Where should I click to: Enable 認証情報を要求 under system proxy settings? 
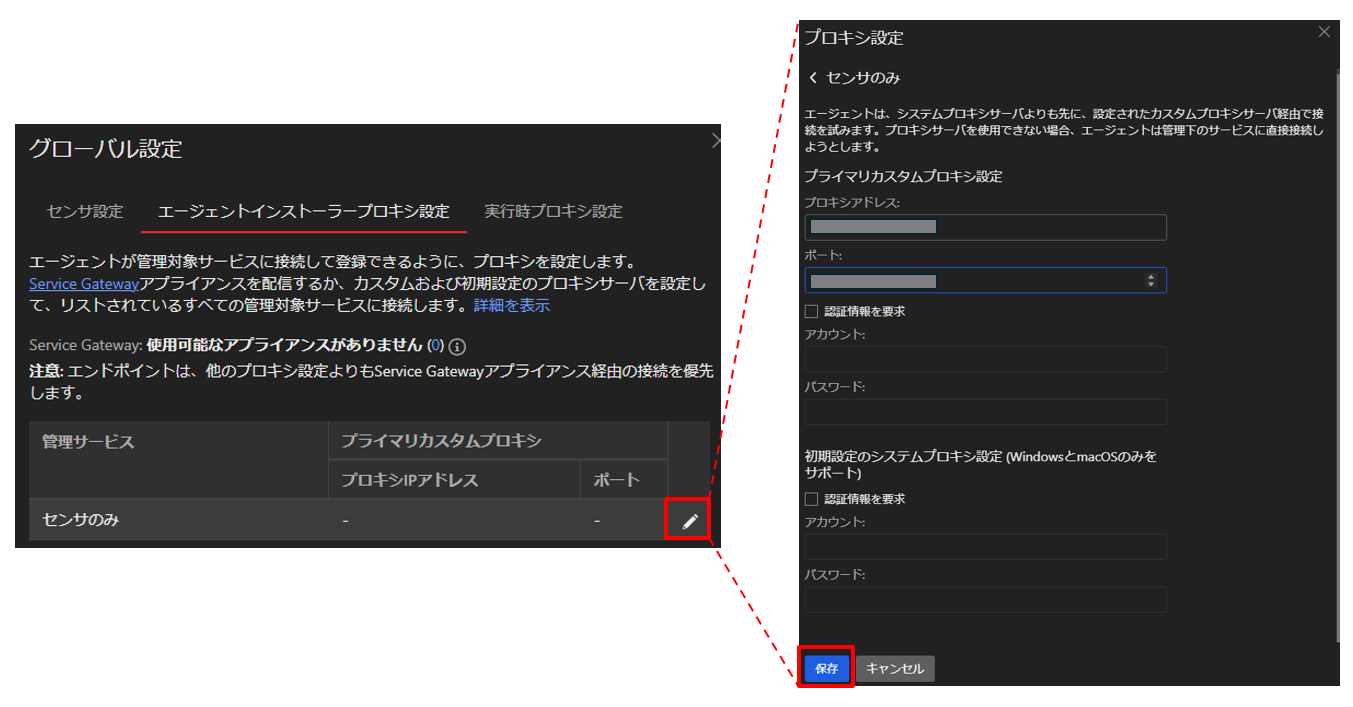(811, 499)
